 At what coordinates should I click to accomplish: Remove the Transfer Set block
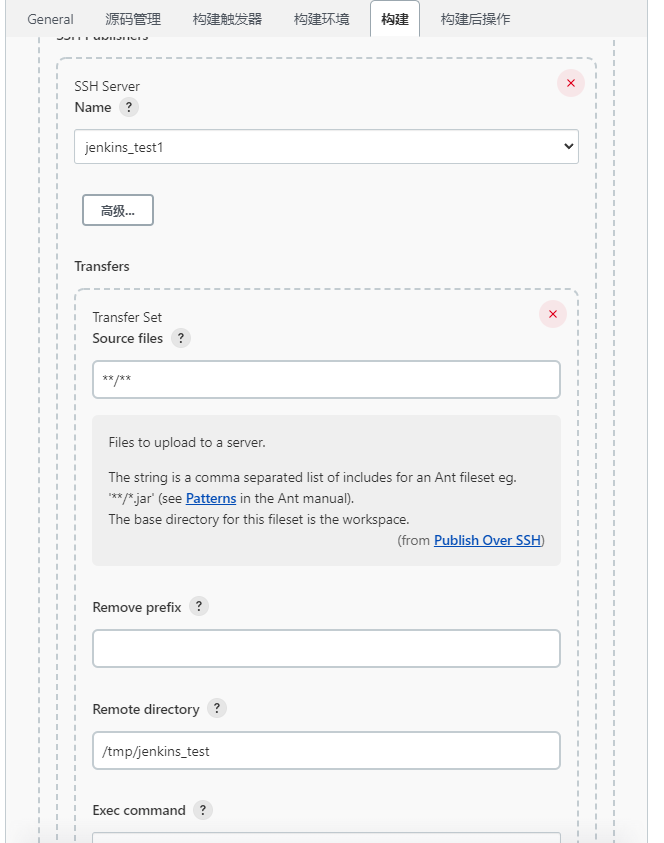(552, 314)
